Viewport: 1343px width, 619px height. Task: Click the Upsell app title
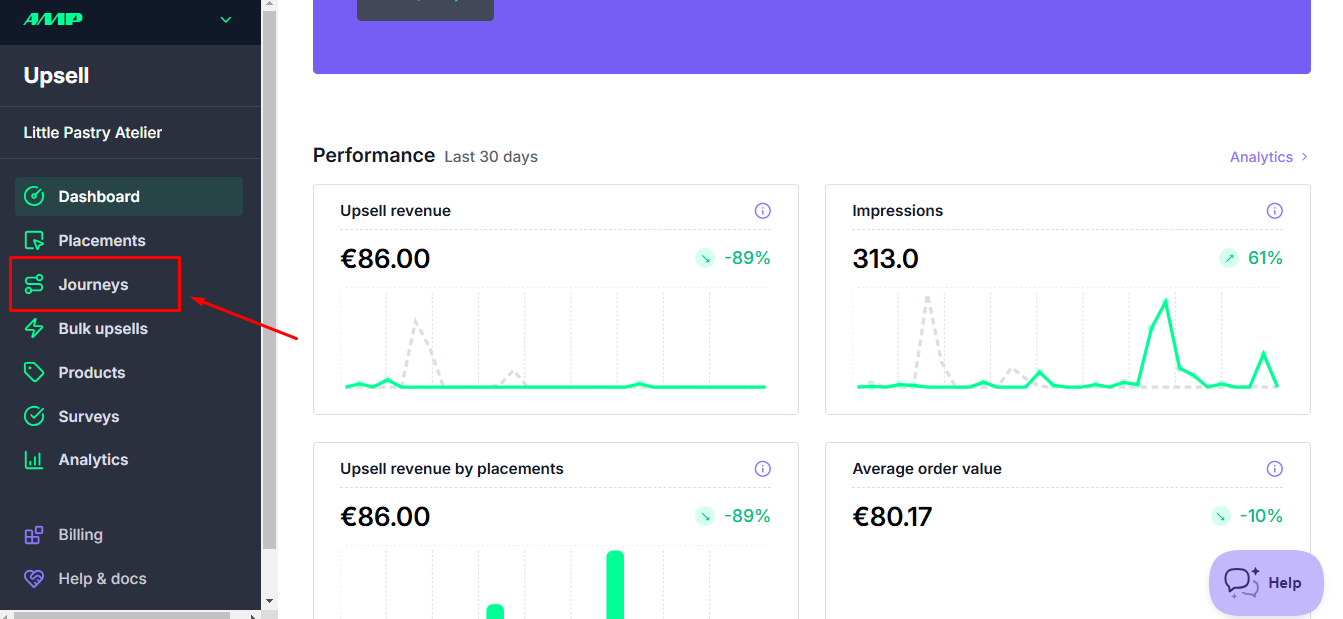(56, 75)
